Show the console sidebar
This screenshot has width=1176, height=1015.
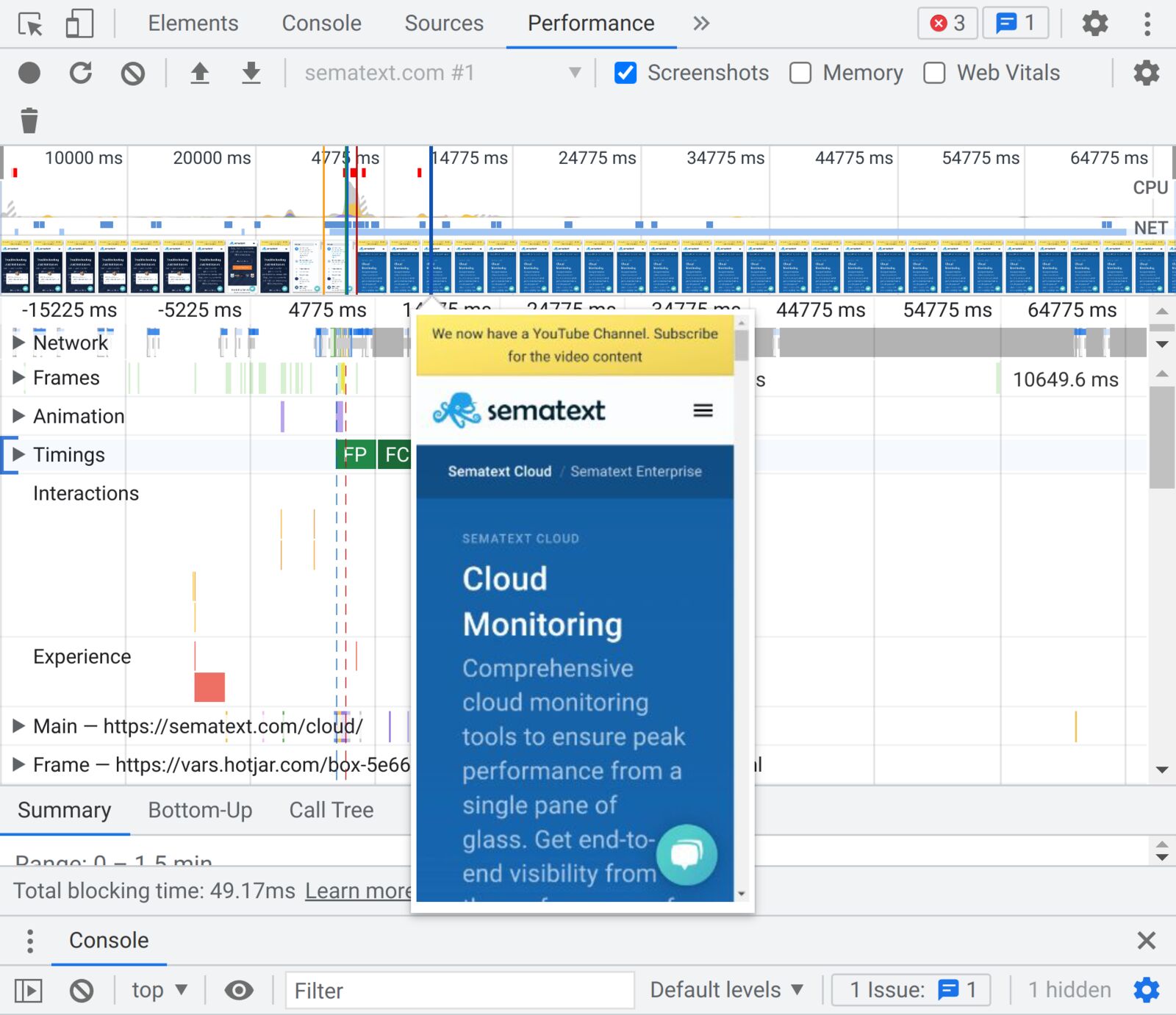tap(29, 991)
